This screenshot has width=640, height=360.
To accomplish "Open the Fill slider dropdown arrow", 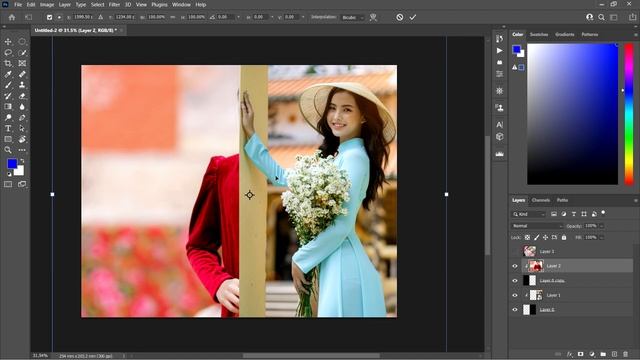I will tap(602, 237).
